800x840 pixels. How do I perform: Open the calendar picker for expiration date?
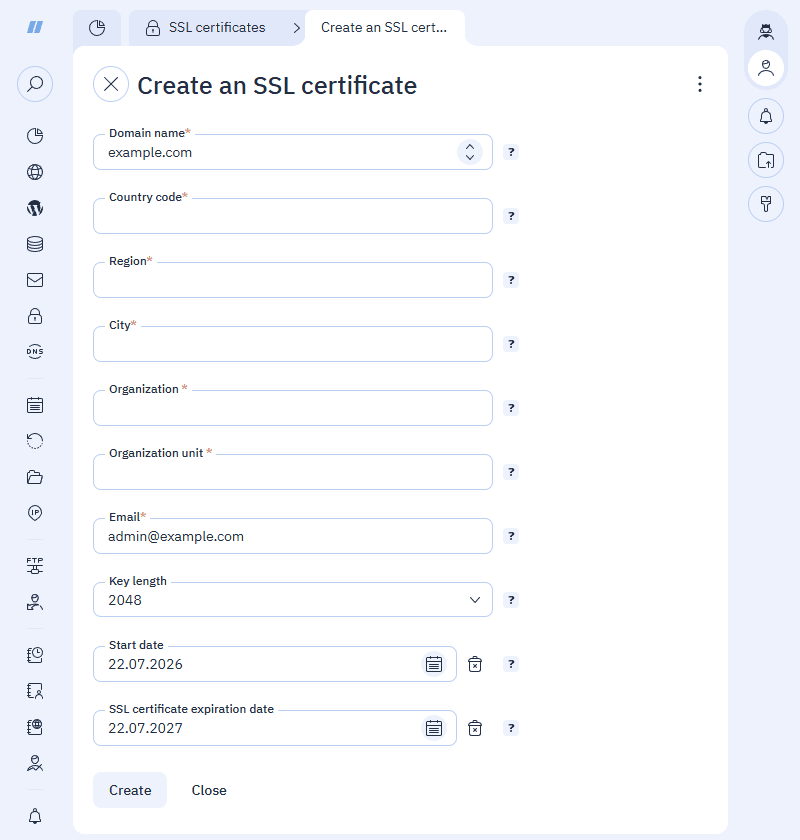[433, 728]
